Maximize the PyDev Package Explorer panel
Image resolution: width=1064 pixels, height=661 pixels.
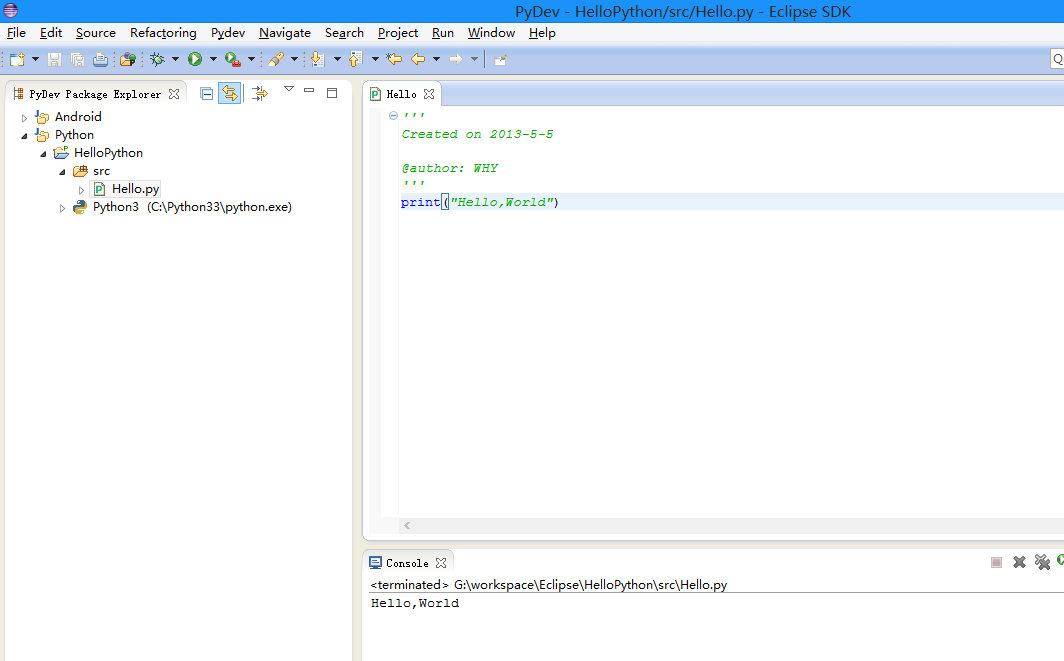pyautogui.click(x=332, y=93)
